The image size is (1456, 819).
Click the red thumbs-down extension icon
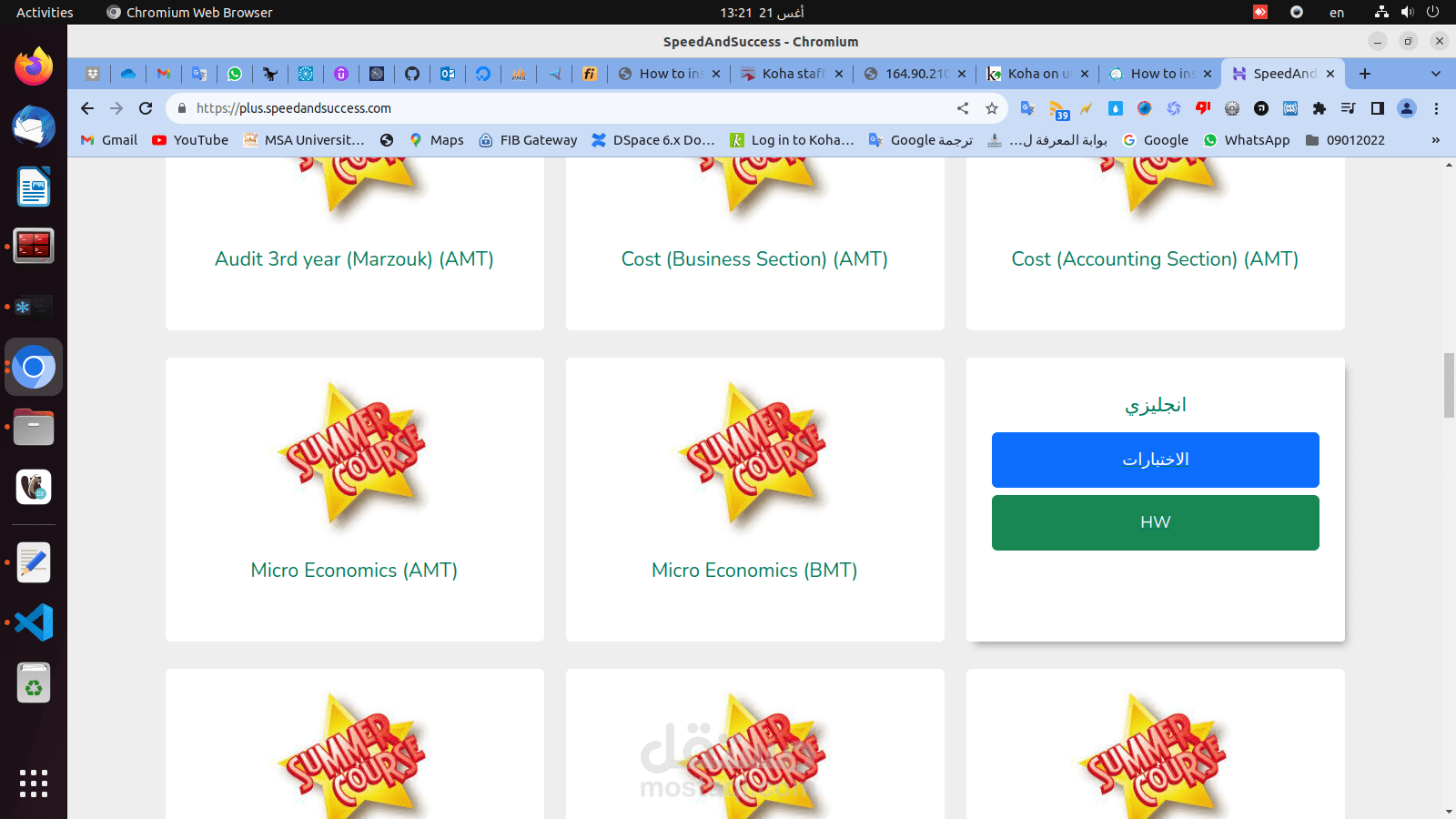pyautogui.click(x=1203, y=108)
